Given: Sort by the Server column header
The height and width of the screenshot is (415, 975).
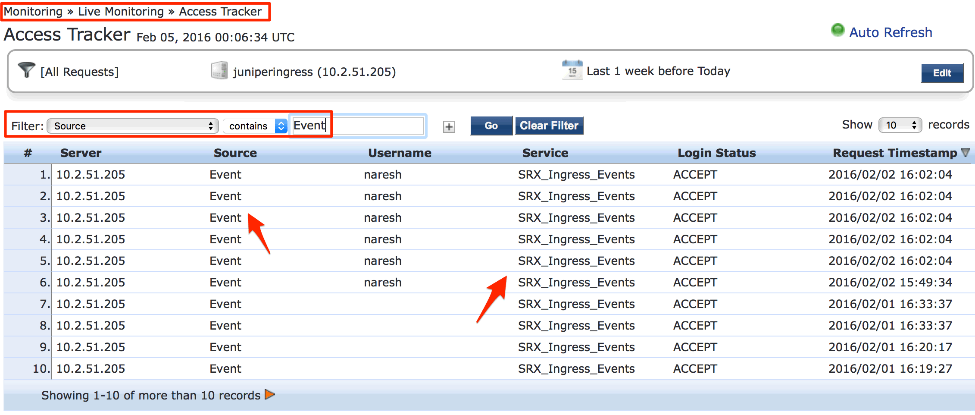Looking at the screenshot, I should 81,153.
